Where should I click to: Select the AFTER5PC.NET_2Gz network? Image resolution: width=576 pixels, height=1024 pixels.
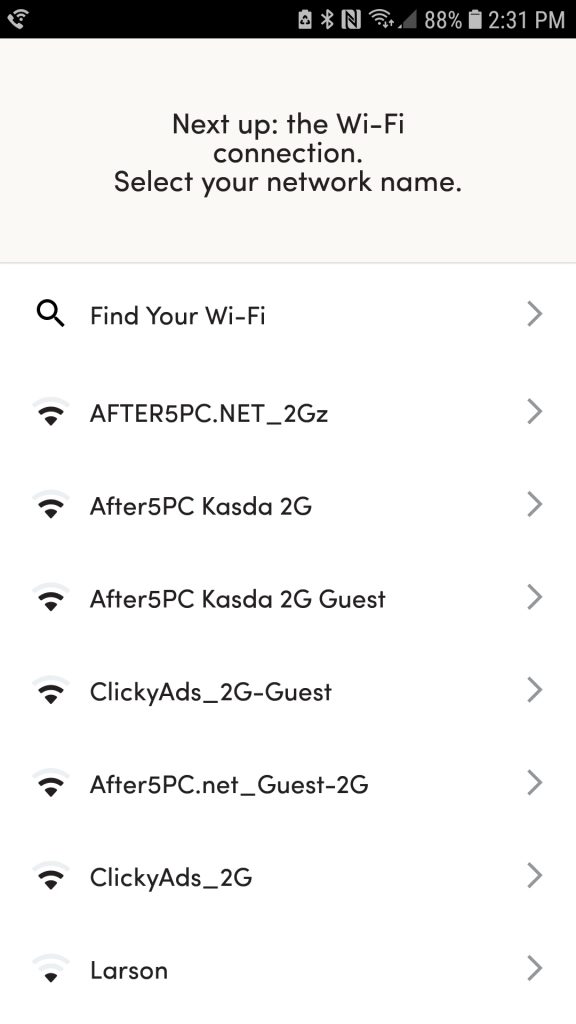click(x=288, y=412)
